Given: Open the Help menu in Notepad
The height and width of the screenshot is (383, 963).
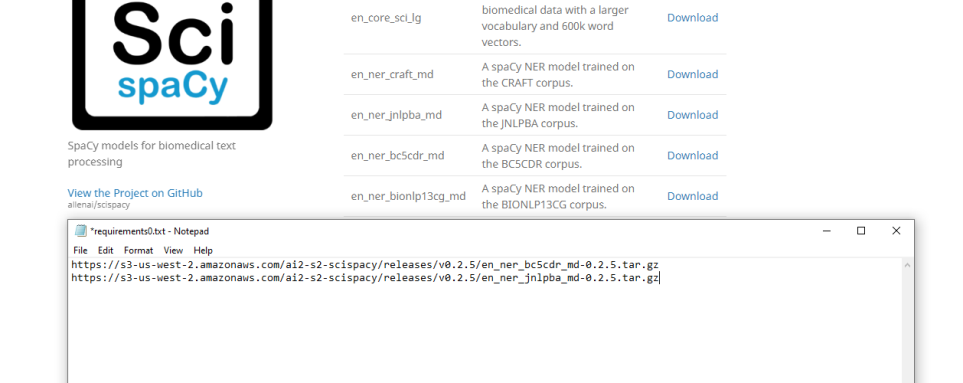Looking at the screenshot, I should coord(203,250).
